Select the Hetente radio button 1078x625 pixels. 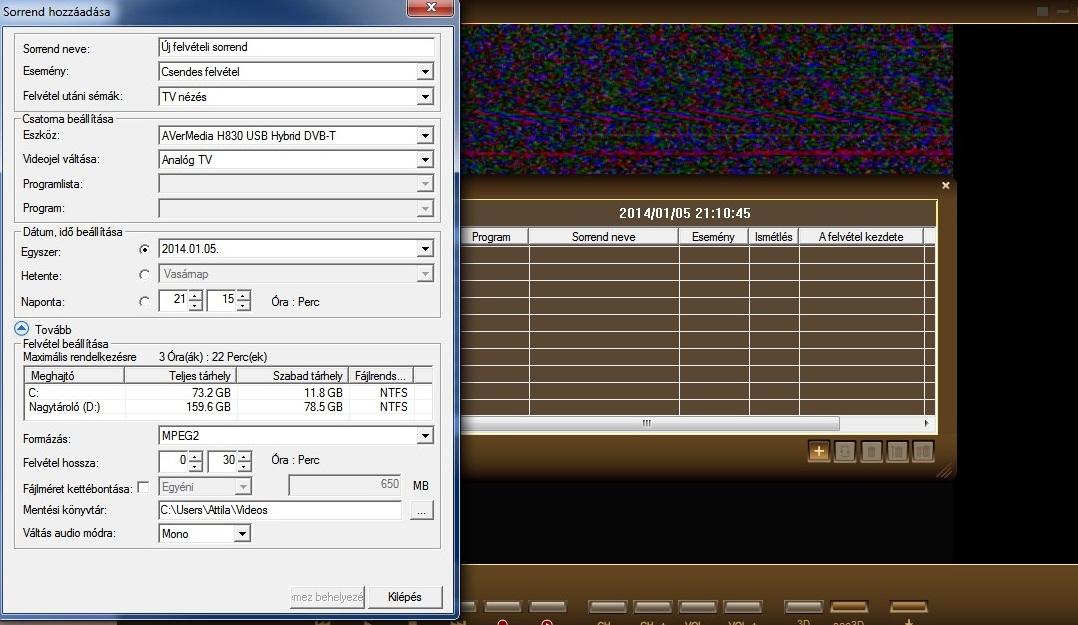point(144,274)
